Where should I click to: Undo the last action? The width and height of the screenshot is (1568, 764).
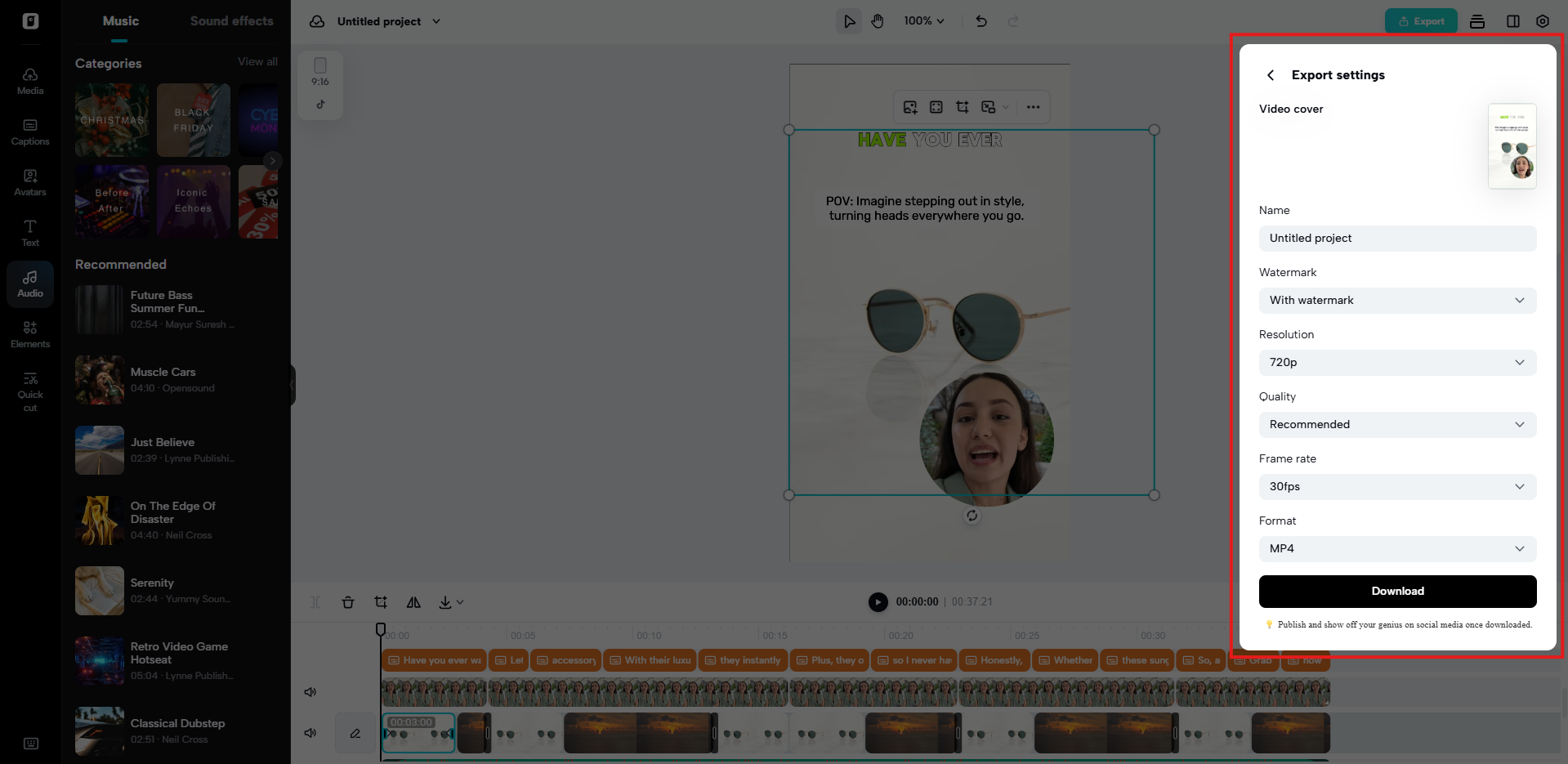tap(981, 21)
